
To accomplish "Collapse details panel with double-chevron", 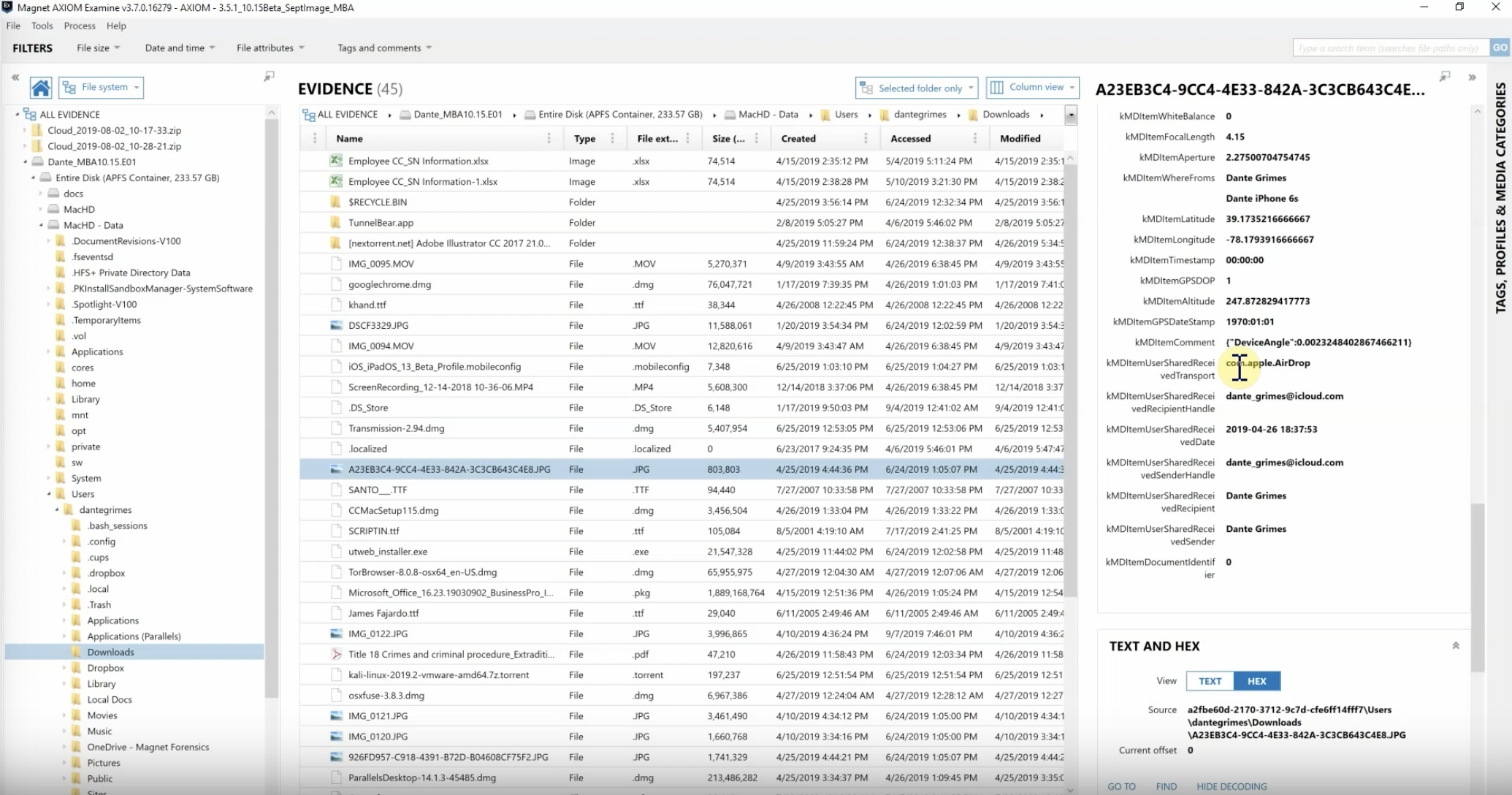I will point(1472,77).
